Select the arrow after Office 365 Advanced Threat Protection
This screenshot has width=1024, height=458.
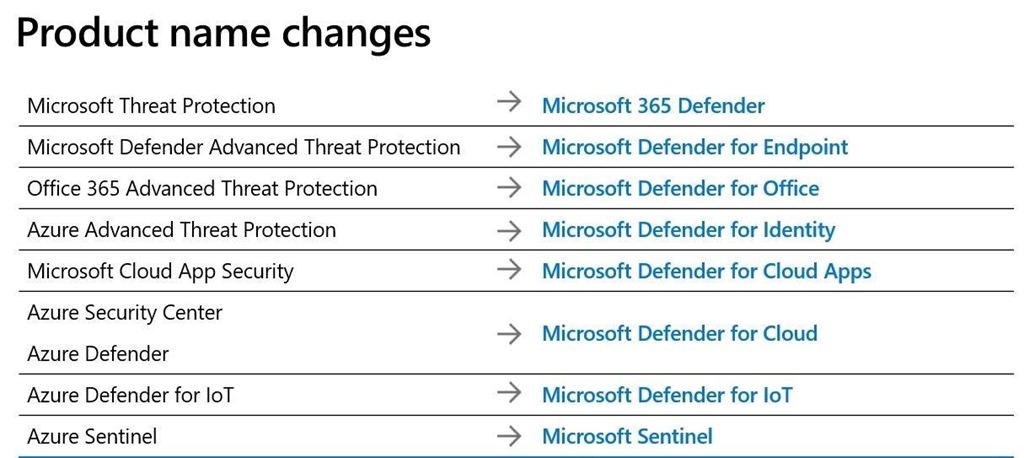point(509,188)
